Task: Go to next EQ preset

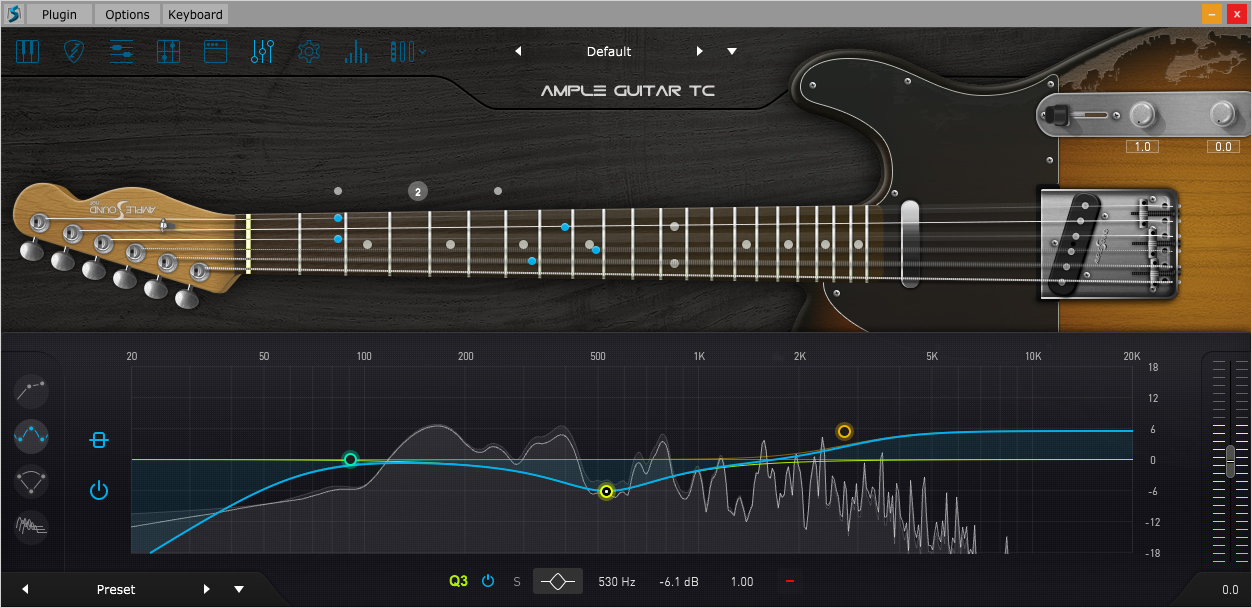Action: (x=207, y=589)
